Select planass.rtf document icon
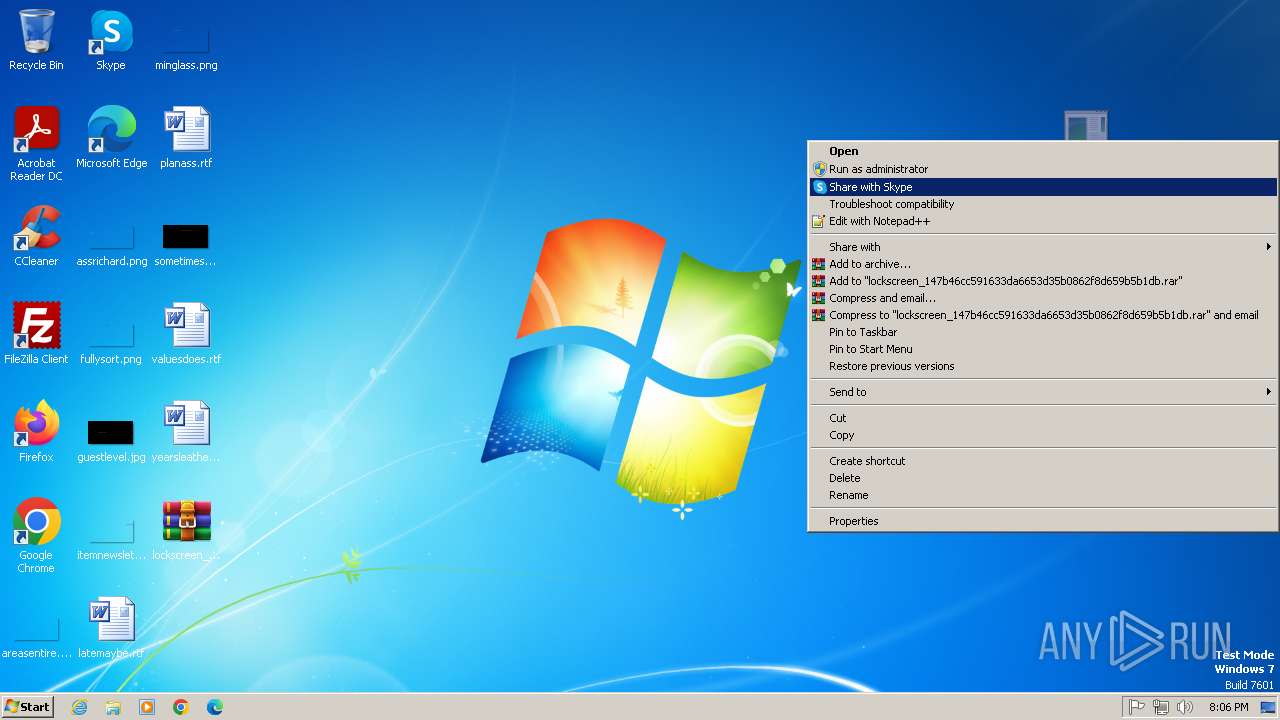 (186, 137)
